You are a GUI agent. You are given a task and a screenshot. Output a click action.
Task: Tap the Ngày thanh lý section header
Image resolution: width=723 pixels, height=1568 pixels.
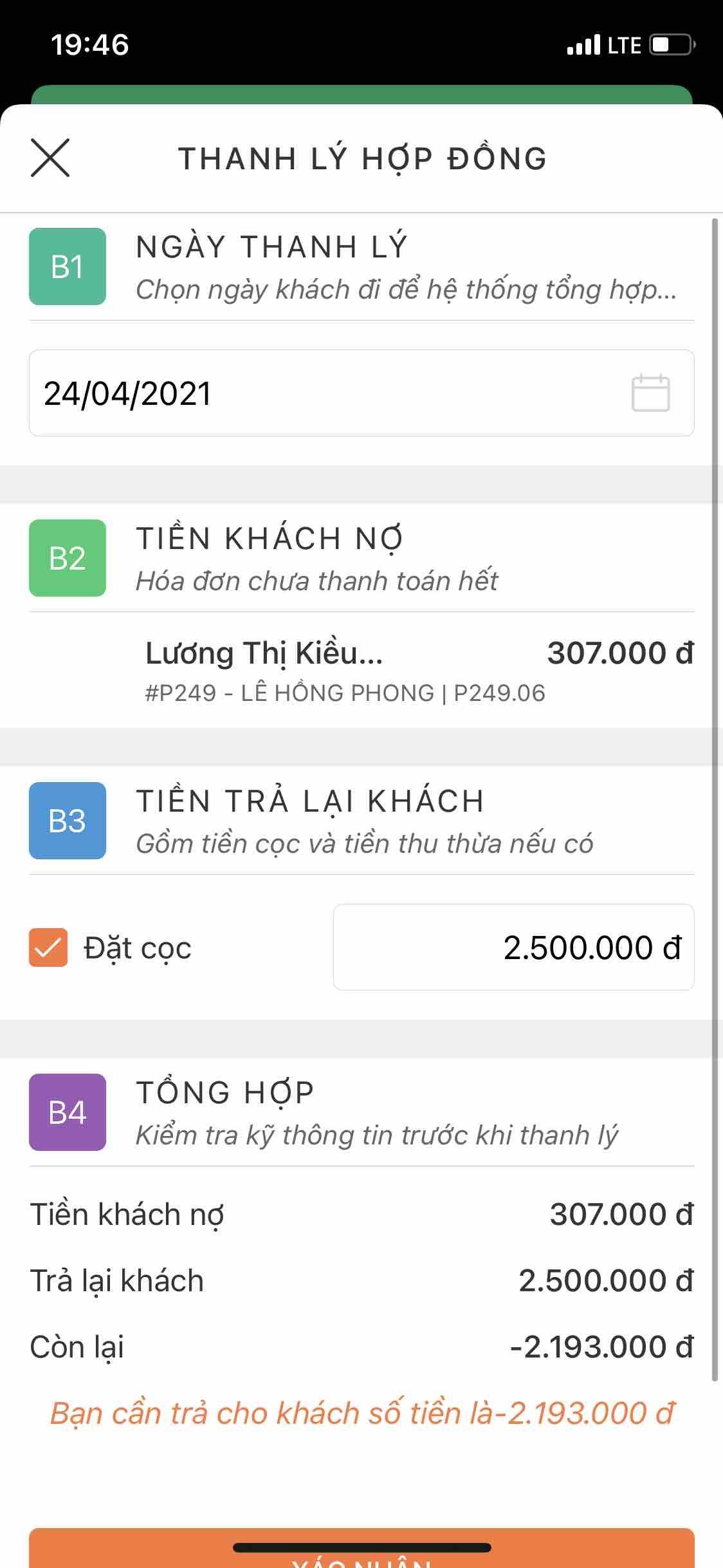point(272,247)
